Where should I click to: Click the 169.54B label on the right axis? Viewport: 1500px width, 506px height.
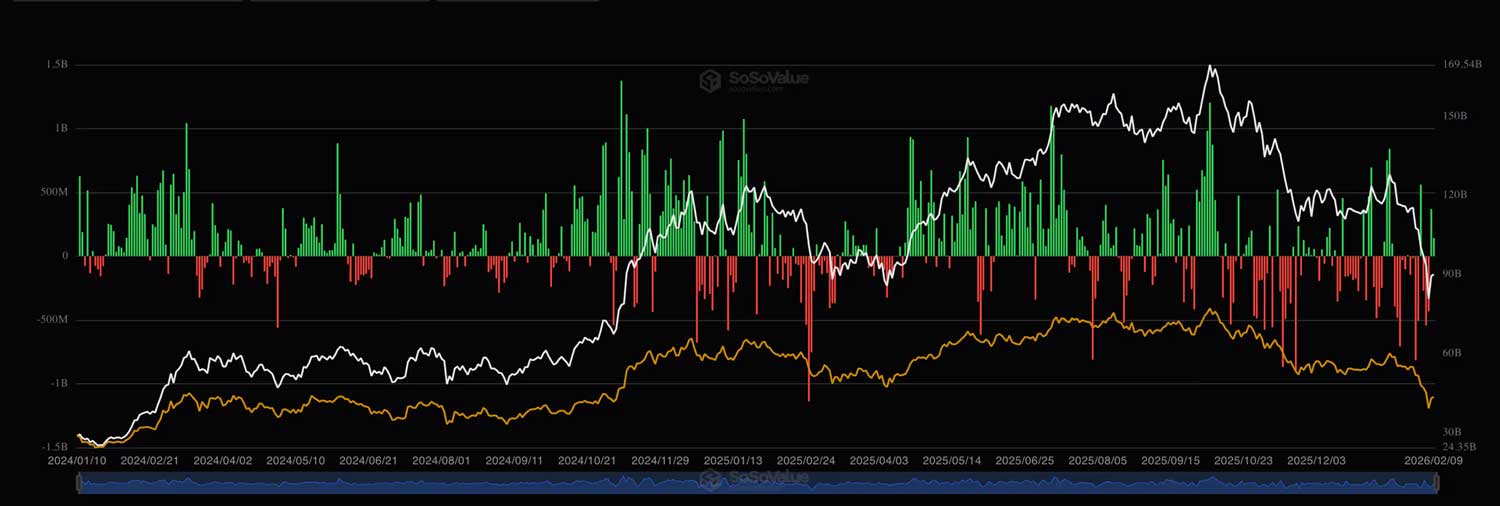[1464, 65]
